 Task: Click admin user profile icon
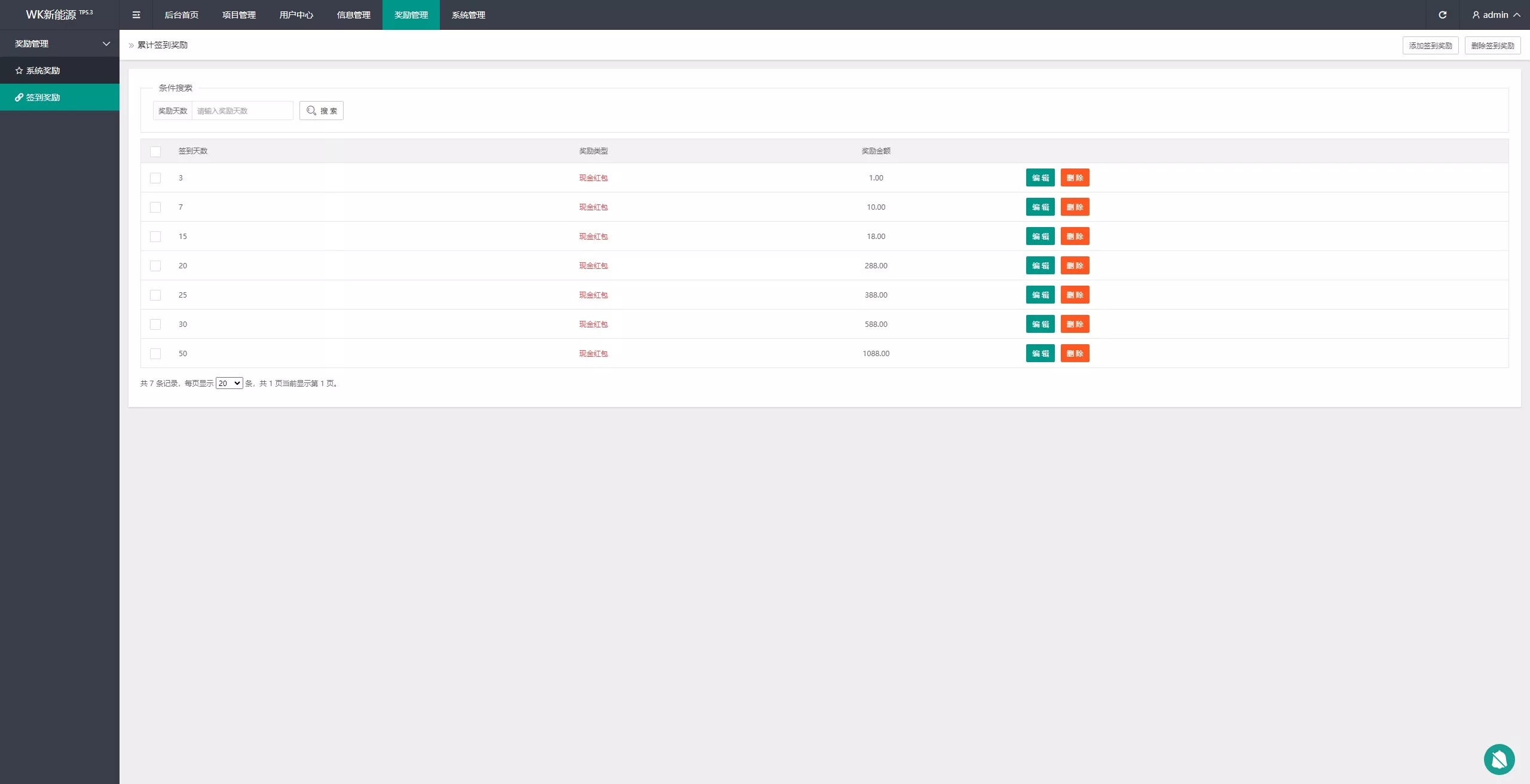(x=1476, y=15)
